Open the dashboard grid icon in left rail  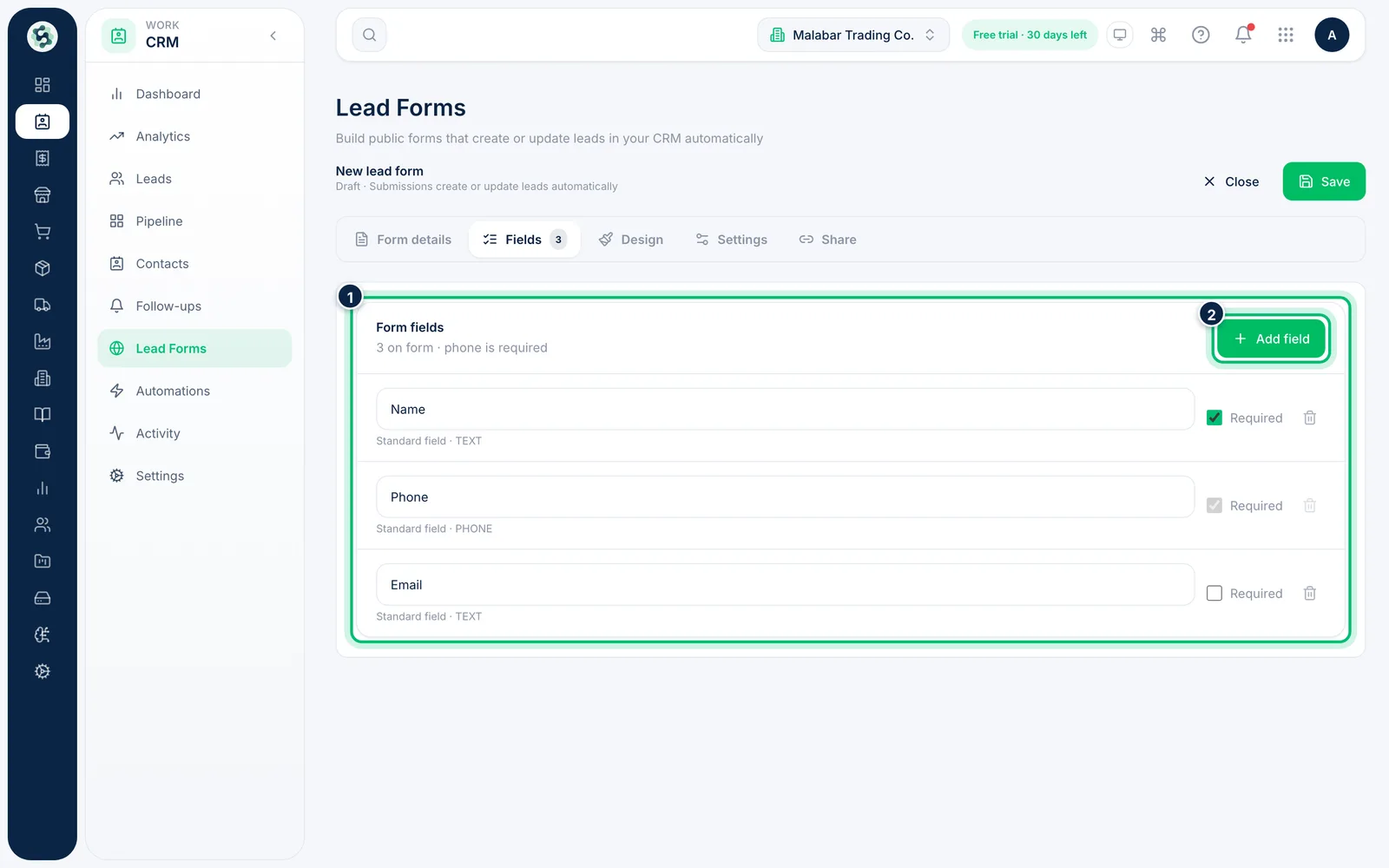(x=42, y=85)
